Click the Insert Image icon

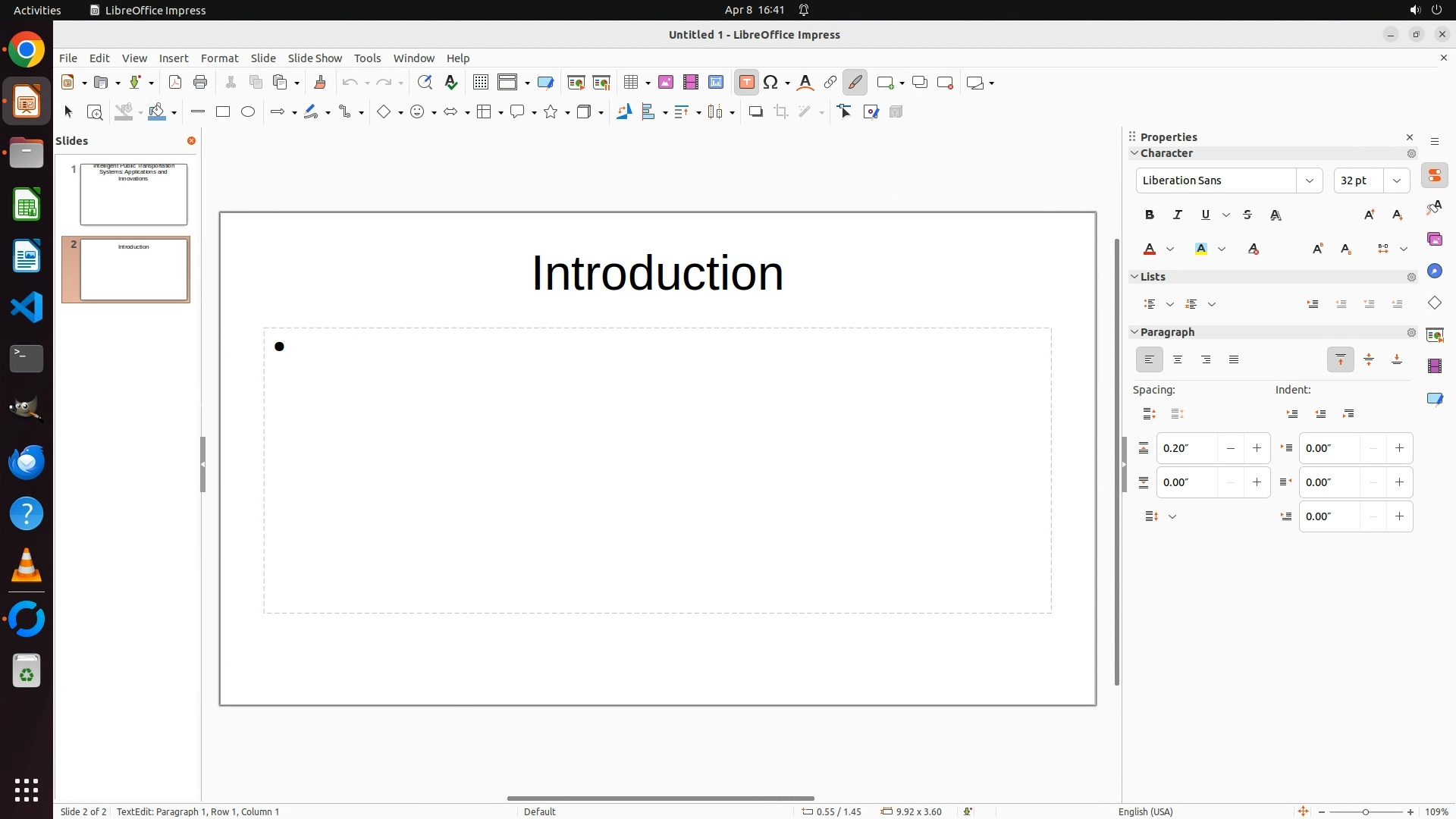(x=666, y=83)
